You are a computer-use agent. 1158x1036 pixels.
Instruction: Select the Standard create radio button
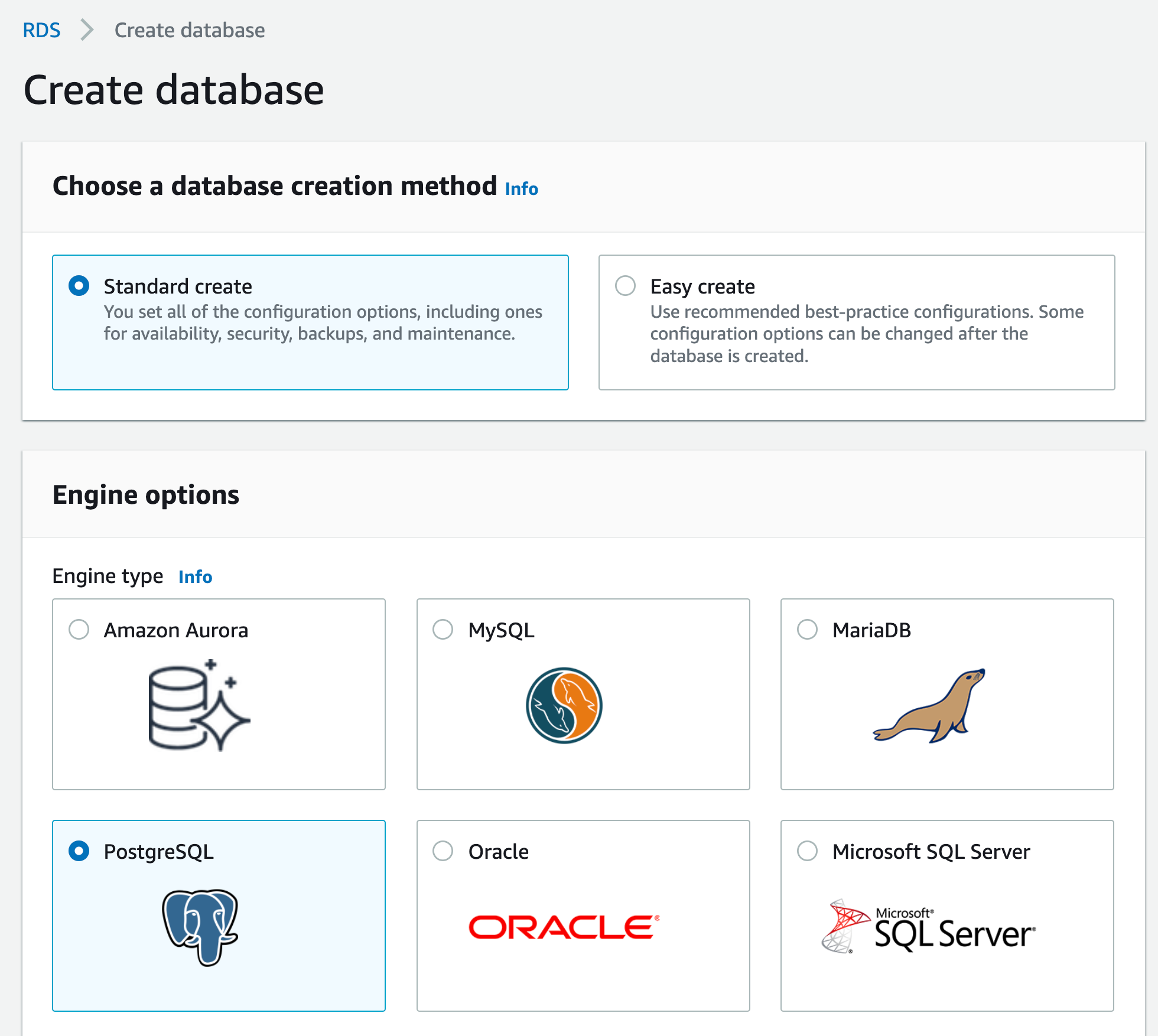79,286
